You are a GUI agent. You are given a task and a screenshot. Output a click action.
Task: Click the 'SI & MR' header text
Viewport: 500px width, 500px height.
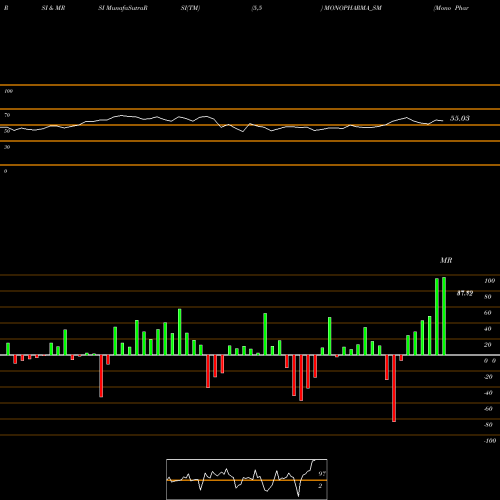pyautogui.click(x=53, y=8)
